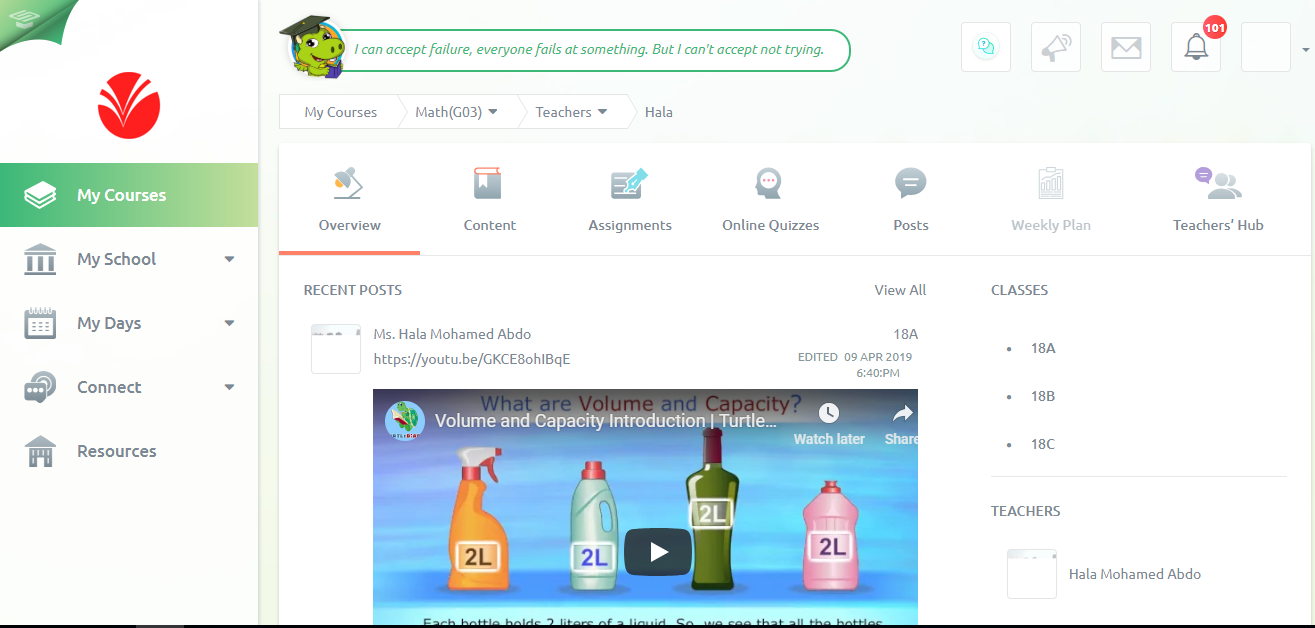The image size is (1315, 628).
Task: Expand the Connect menu arrow
Action: (229, 387)
